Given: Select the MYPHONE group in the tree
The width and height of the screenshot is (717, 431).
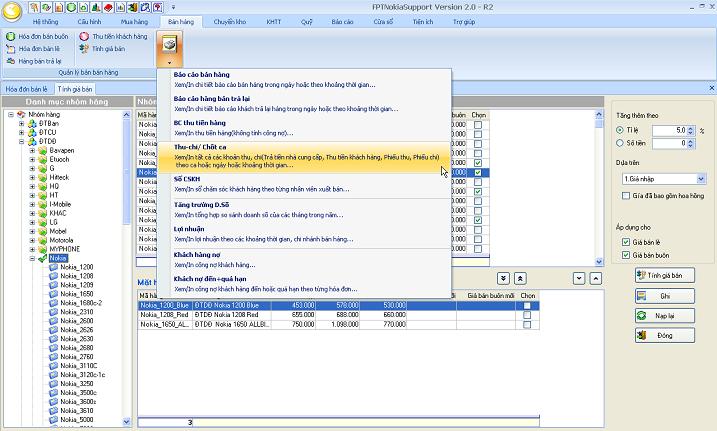Looking at the screenshot, I should click(x=64, y=249).
